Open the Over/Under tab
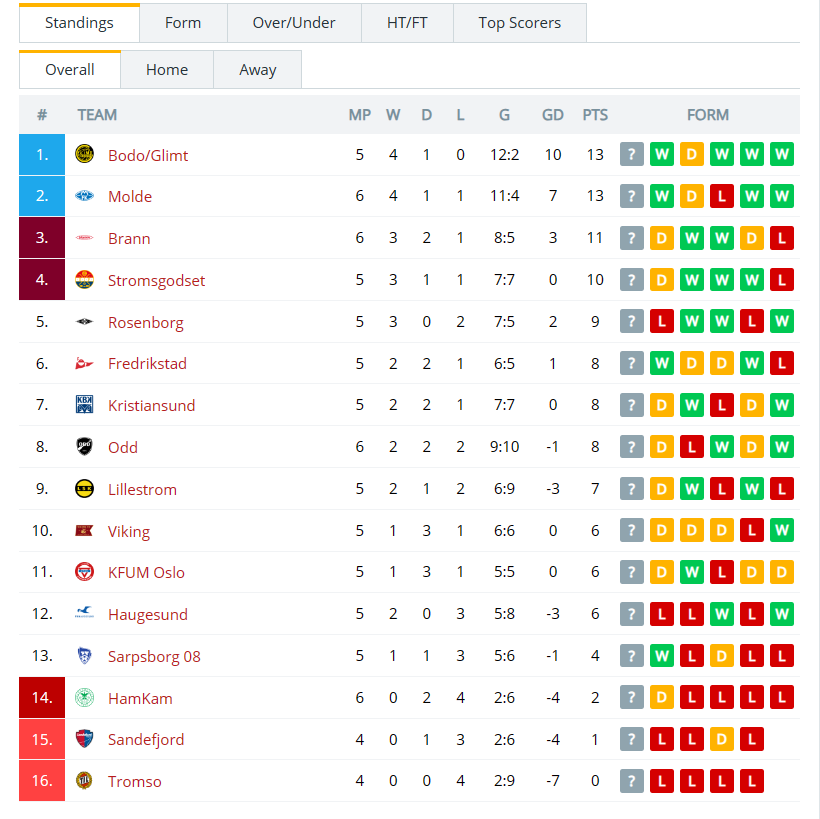 click(x=294, y=23)
